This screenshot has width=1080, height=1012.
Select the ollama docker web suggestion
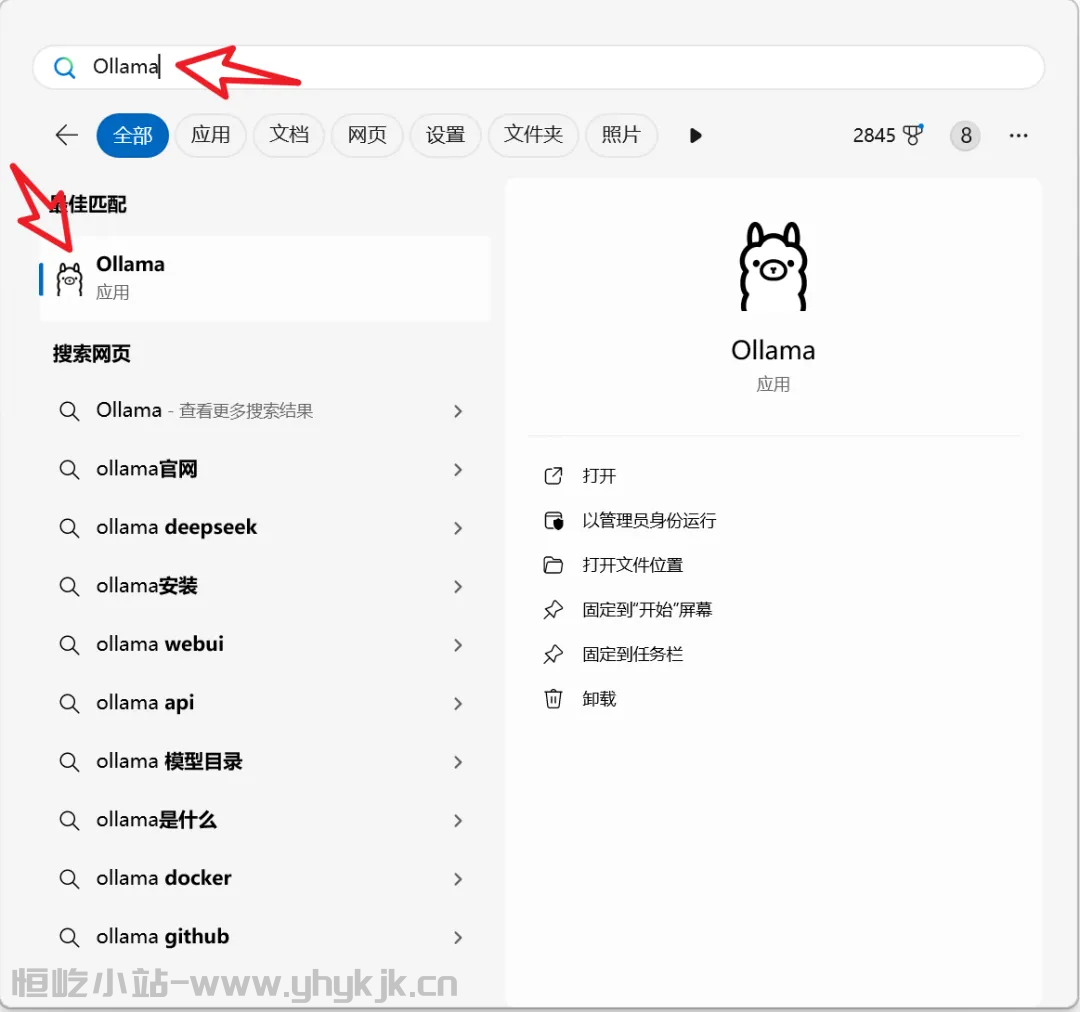tap(265, 879)
